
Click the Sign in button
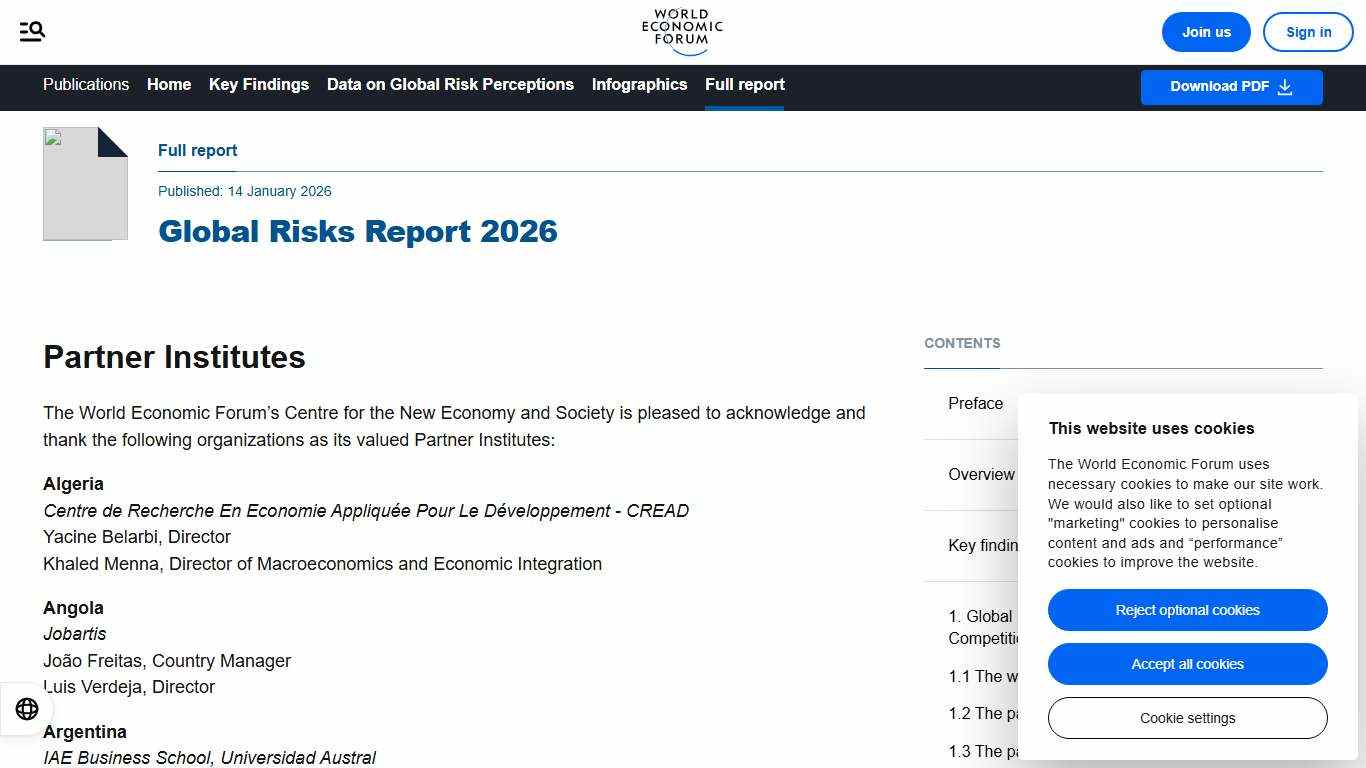[1308, 31]
